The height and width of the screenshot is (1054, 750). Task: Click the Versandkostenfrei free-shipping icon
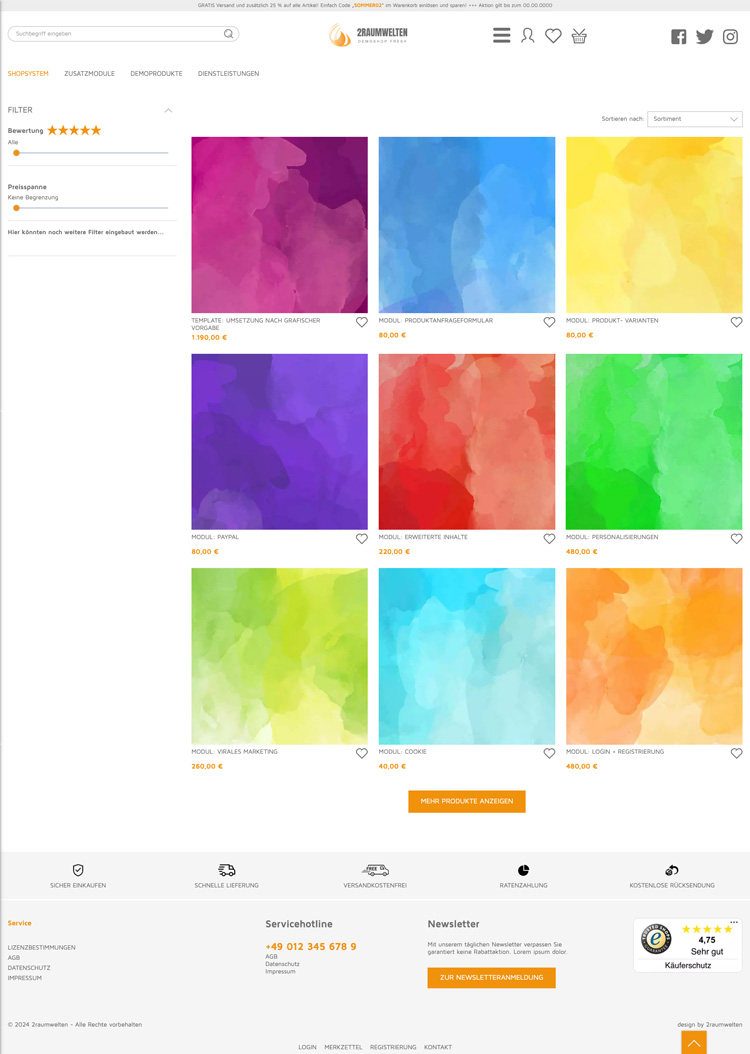coord(375,870)
